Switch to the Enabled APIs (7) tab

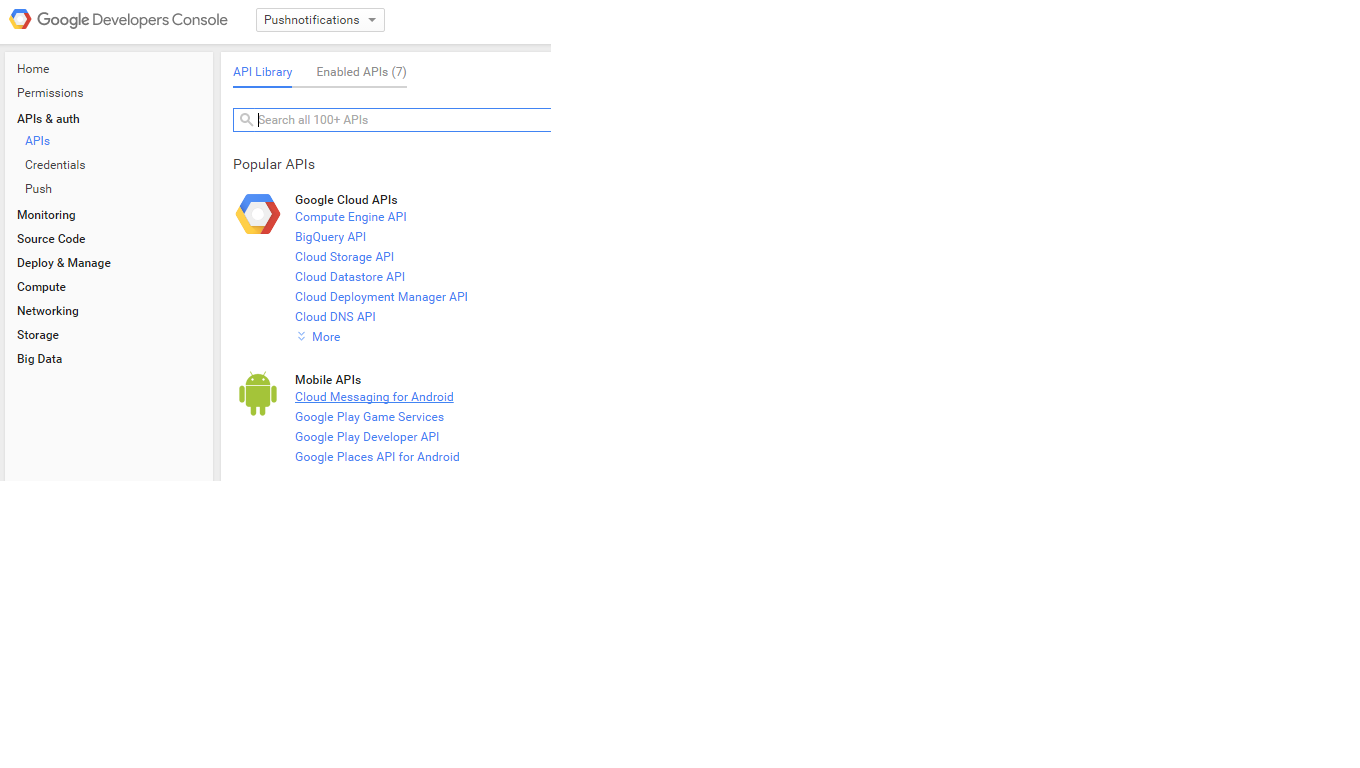coord(361,72)
